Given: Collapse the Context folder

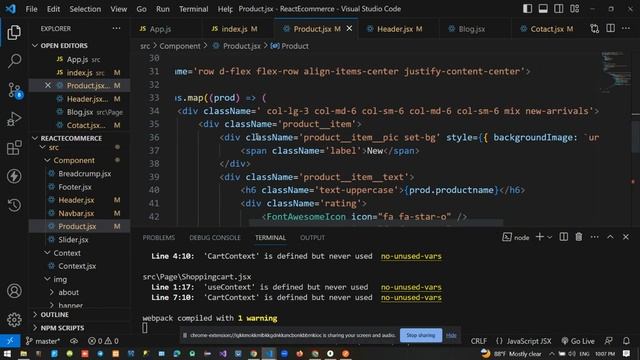Looking at the screenshot, I should point(48,253).
